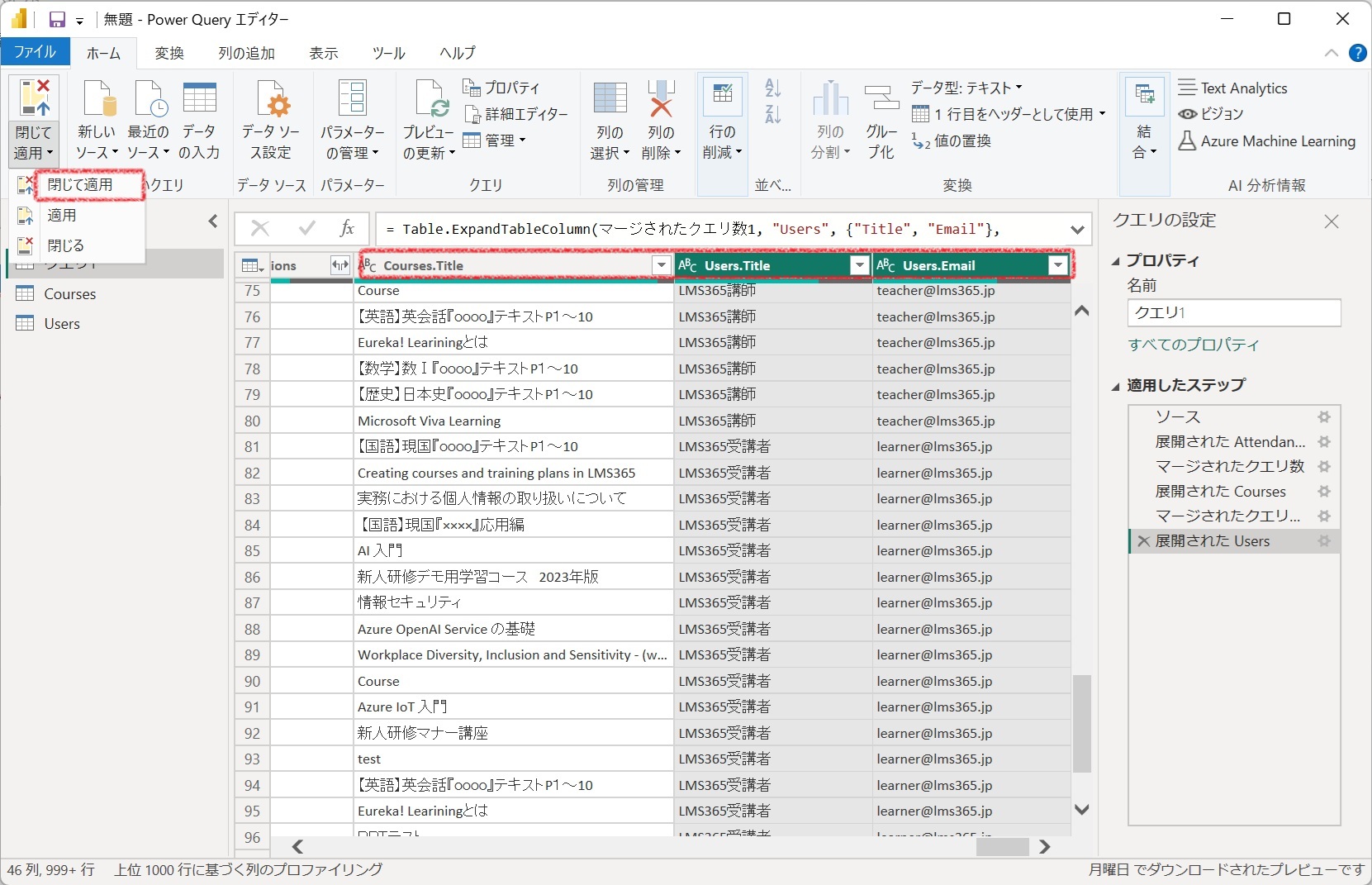Expand the formula bar with its chevron
The height and width of the screenshot is (885, 1372).
click(x=1076, y=230)
